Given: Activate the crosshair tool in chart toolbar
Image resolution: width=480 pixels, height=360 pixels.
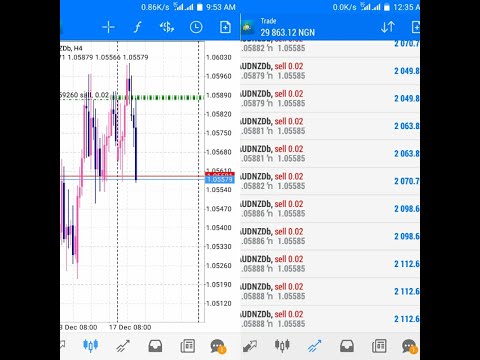Looking at the screenshot, I should click(108, 27).
